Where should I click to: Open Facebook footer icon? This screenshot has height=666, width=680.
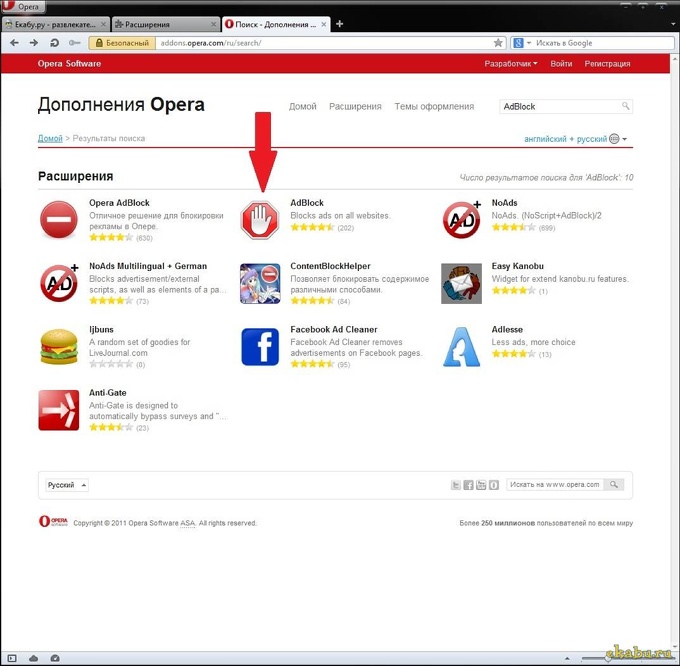pyautogui.click(x=468, y=485)
